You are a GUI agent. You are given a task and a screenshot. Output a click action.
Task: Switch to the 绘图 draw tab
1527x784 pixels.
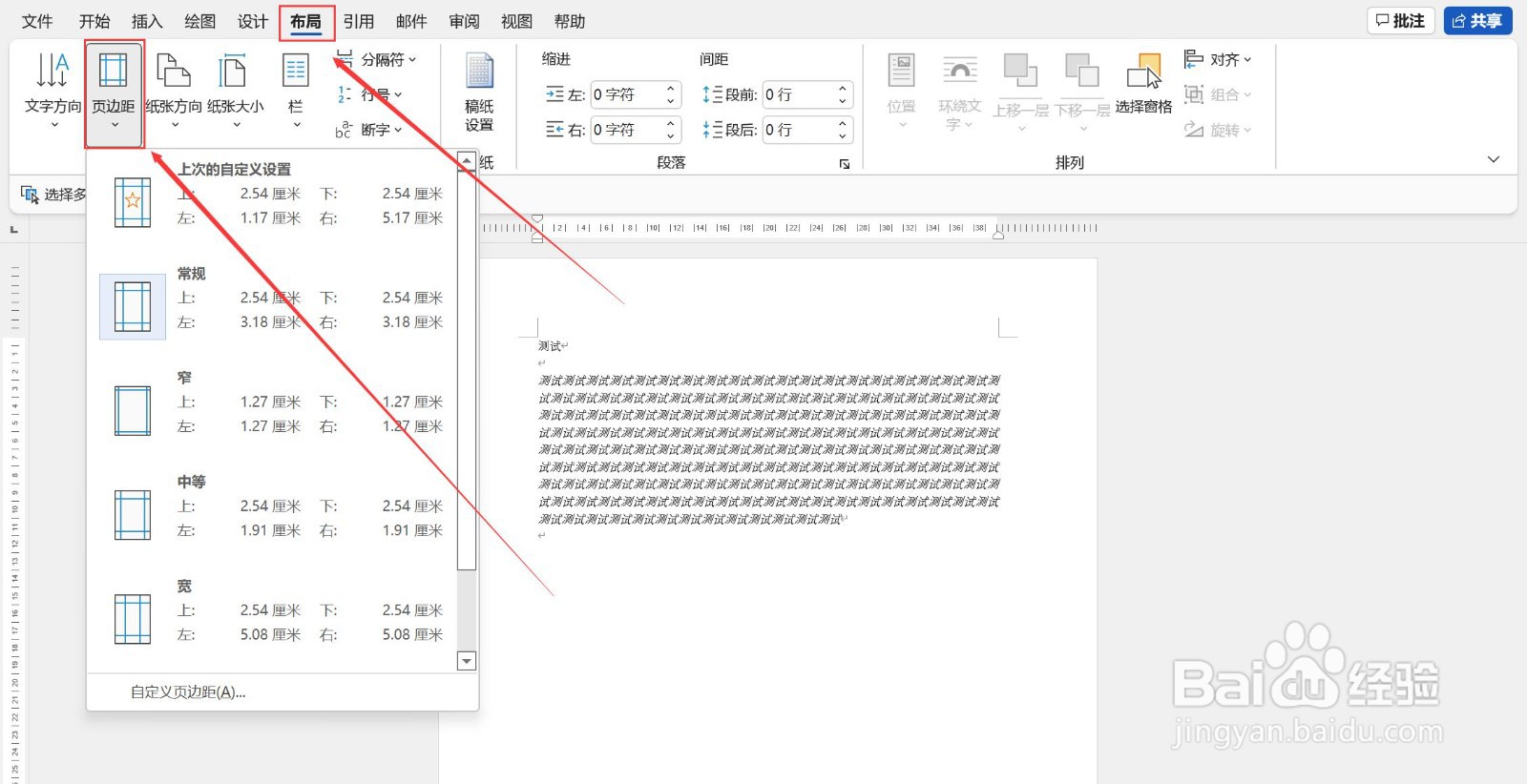(200, 21)
